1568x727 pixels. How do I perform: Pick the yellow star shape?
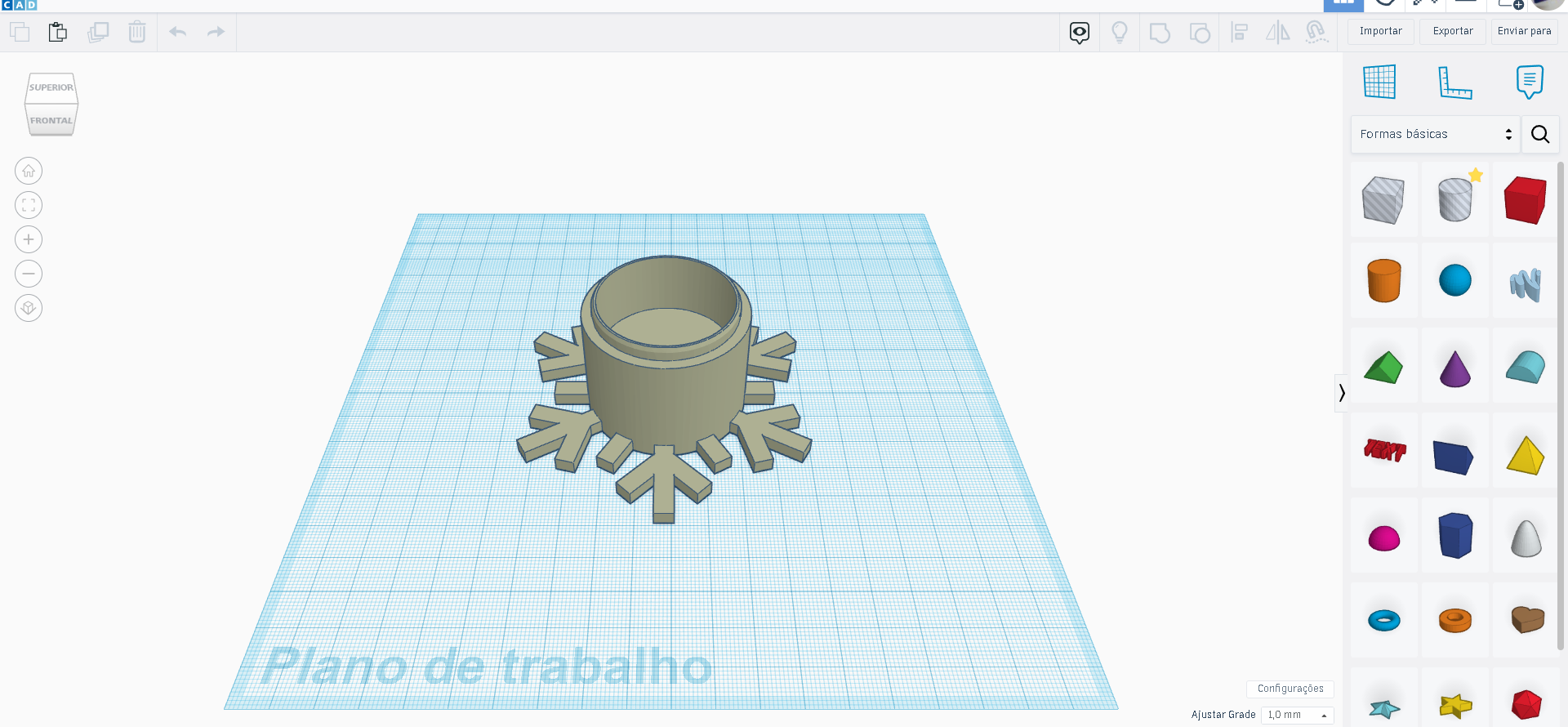1455,704
